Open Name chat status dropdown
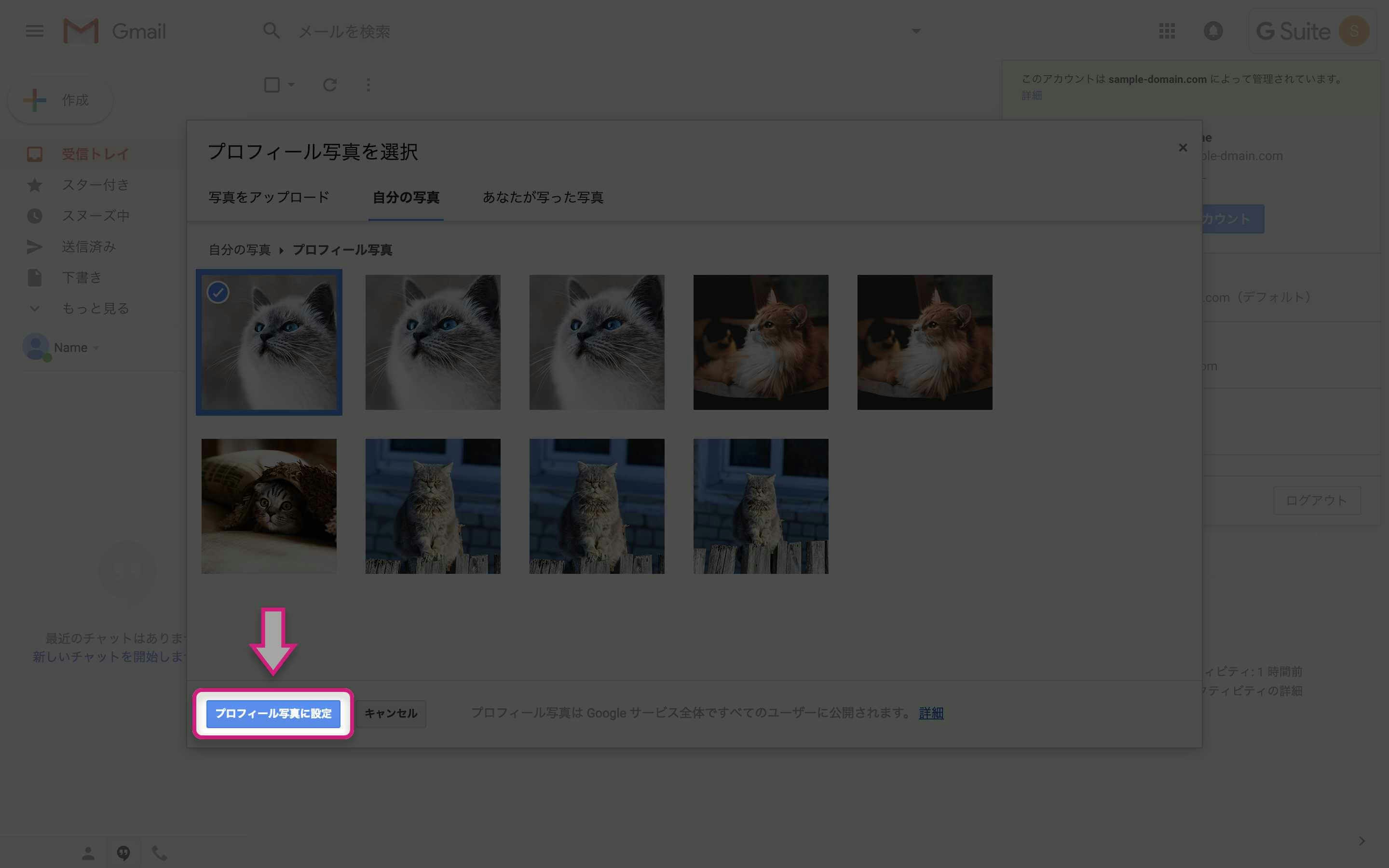The image size is (1389, 868). (x=95, y=348)
